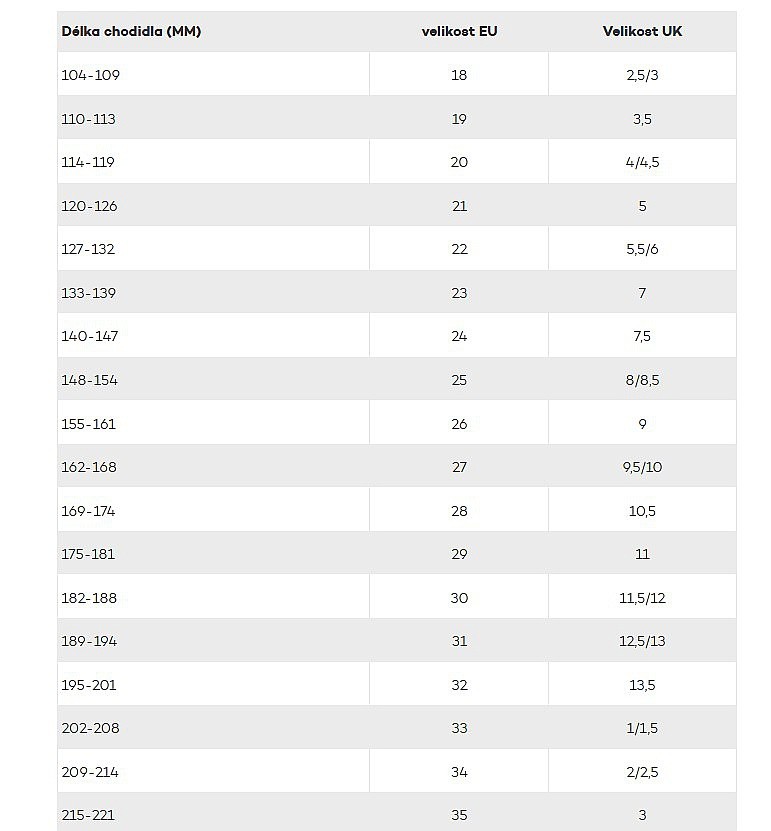771x831 pixels.
Task: Select EU size 31 cell
Action: pyautogui.click(x=459, y=641)
